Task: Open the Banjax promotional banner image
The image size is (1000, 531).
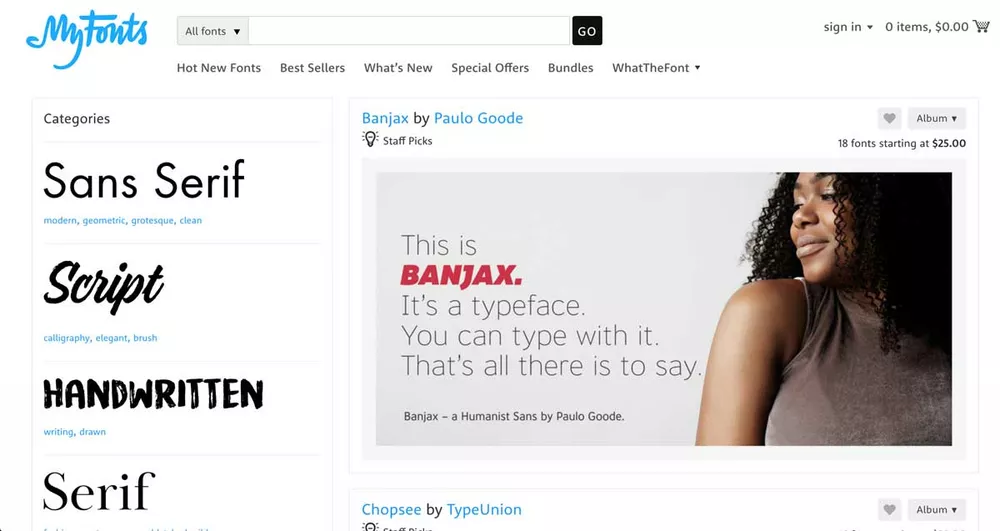Action: (x=663, y=309)
